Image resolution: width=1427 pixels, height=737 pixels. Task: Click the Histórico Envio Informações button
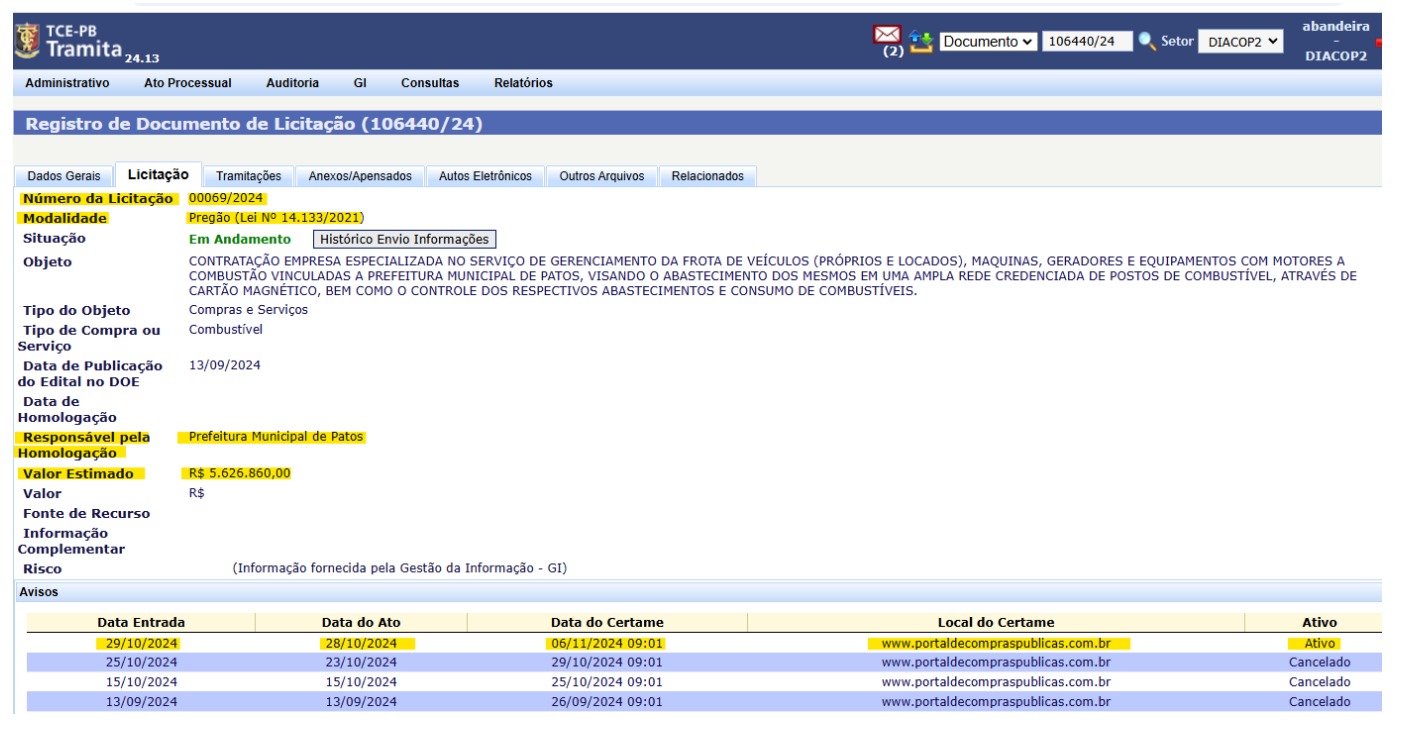(404, 239)
